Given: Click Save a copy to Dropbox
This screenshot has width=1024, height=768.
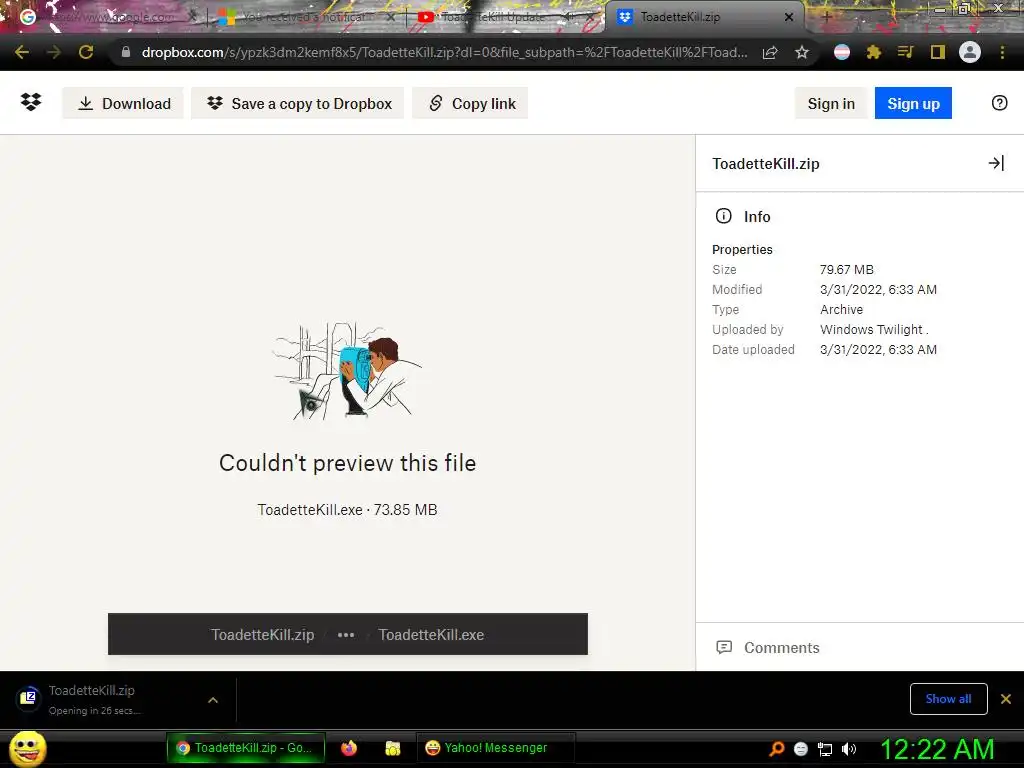Looking at the screenshot, I should pos(298,103).
